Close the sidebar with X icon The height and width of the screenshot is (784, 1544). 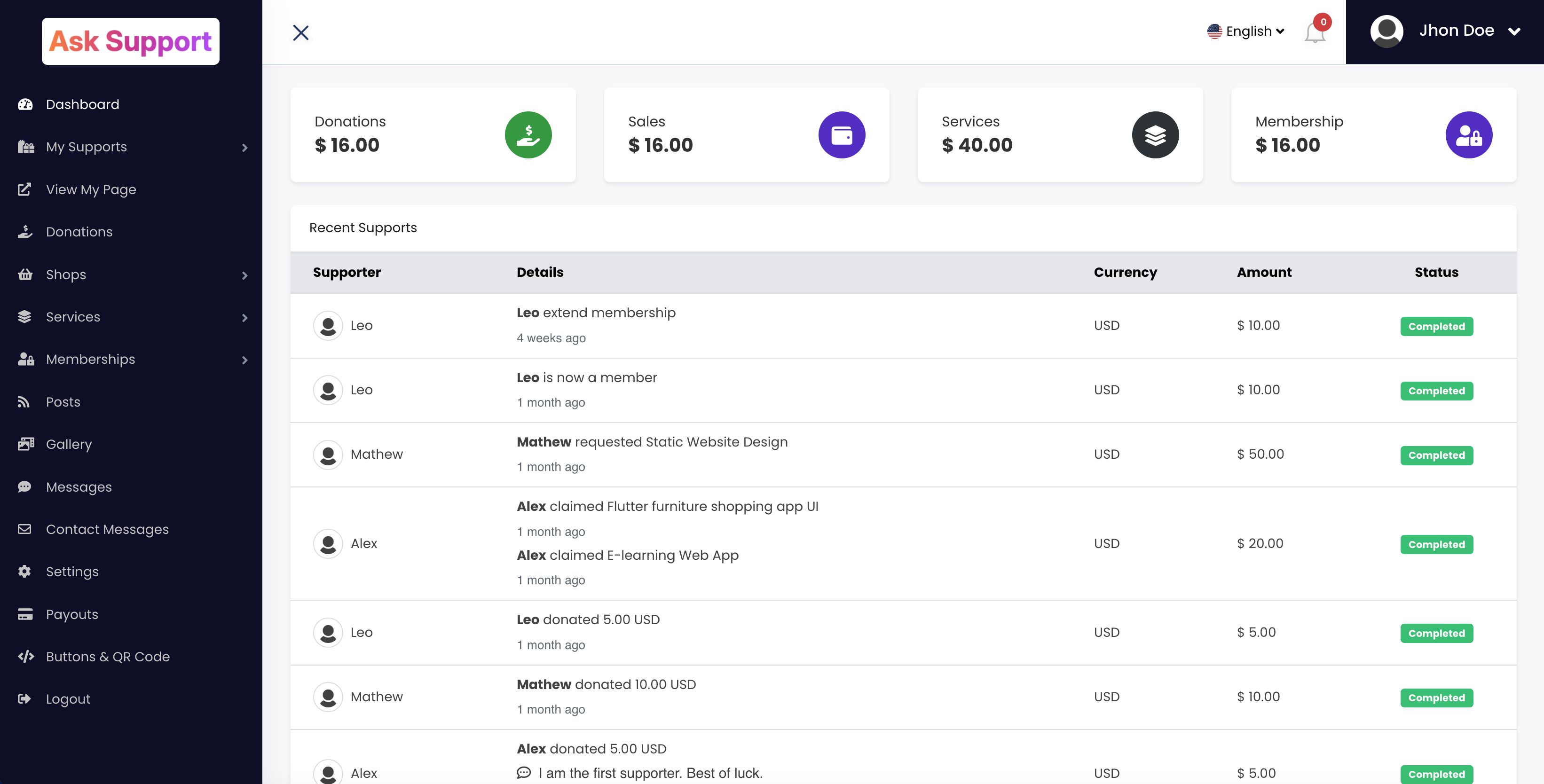click(301, 32)
